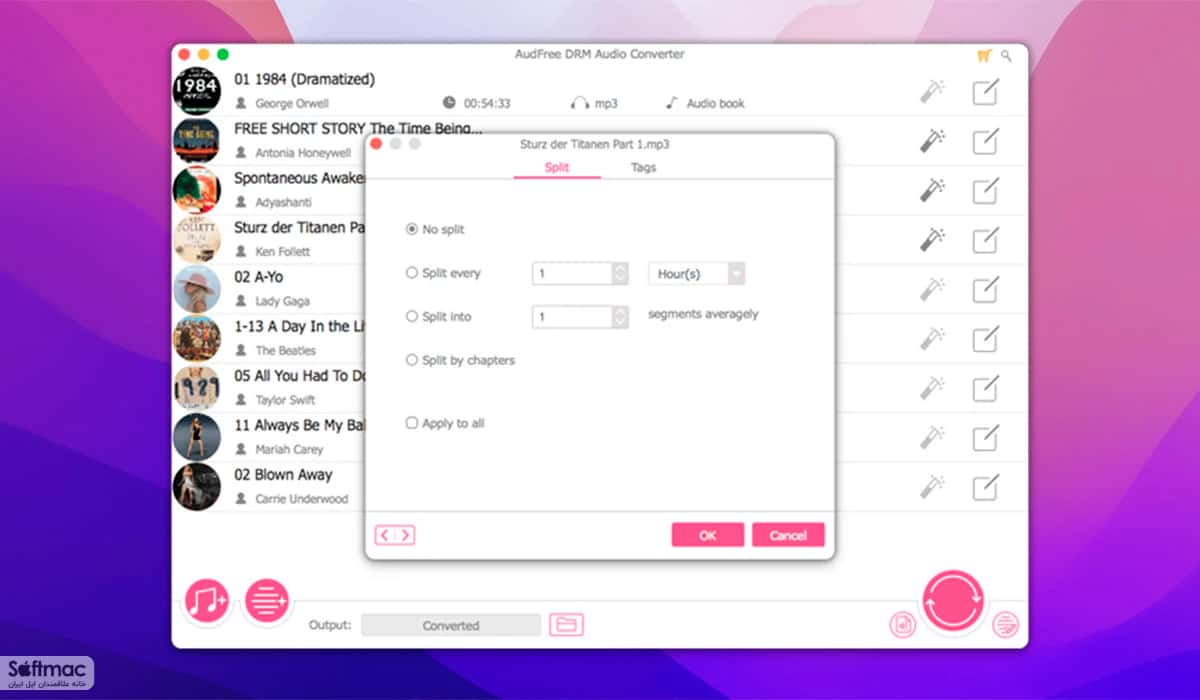This screenshot has width=1200, height=700.
Task: Click effects wand for Spontaneous Awakening row
Action: [932, 190]
